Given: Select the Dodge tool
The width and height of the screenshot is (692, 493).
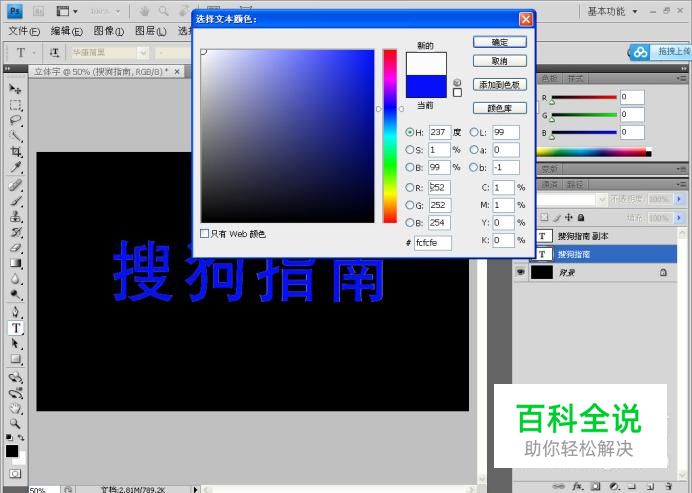Looking at the screenshot, I should pyautogui.click(x=15, y=294).
